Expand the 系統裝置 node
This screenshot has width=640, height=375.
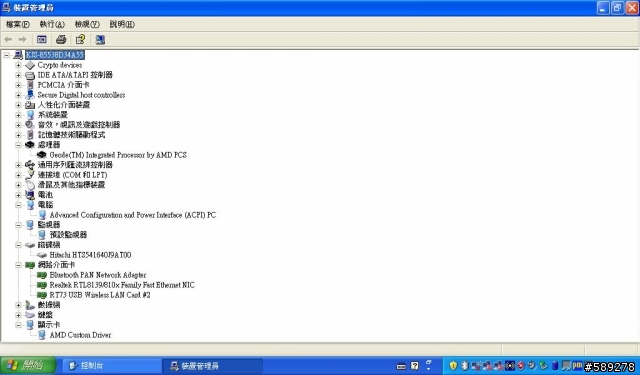pos(18,115)
